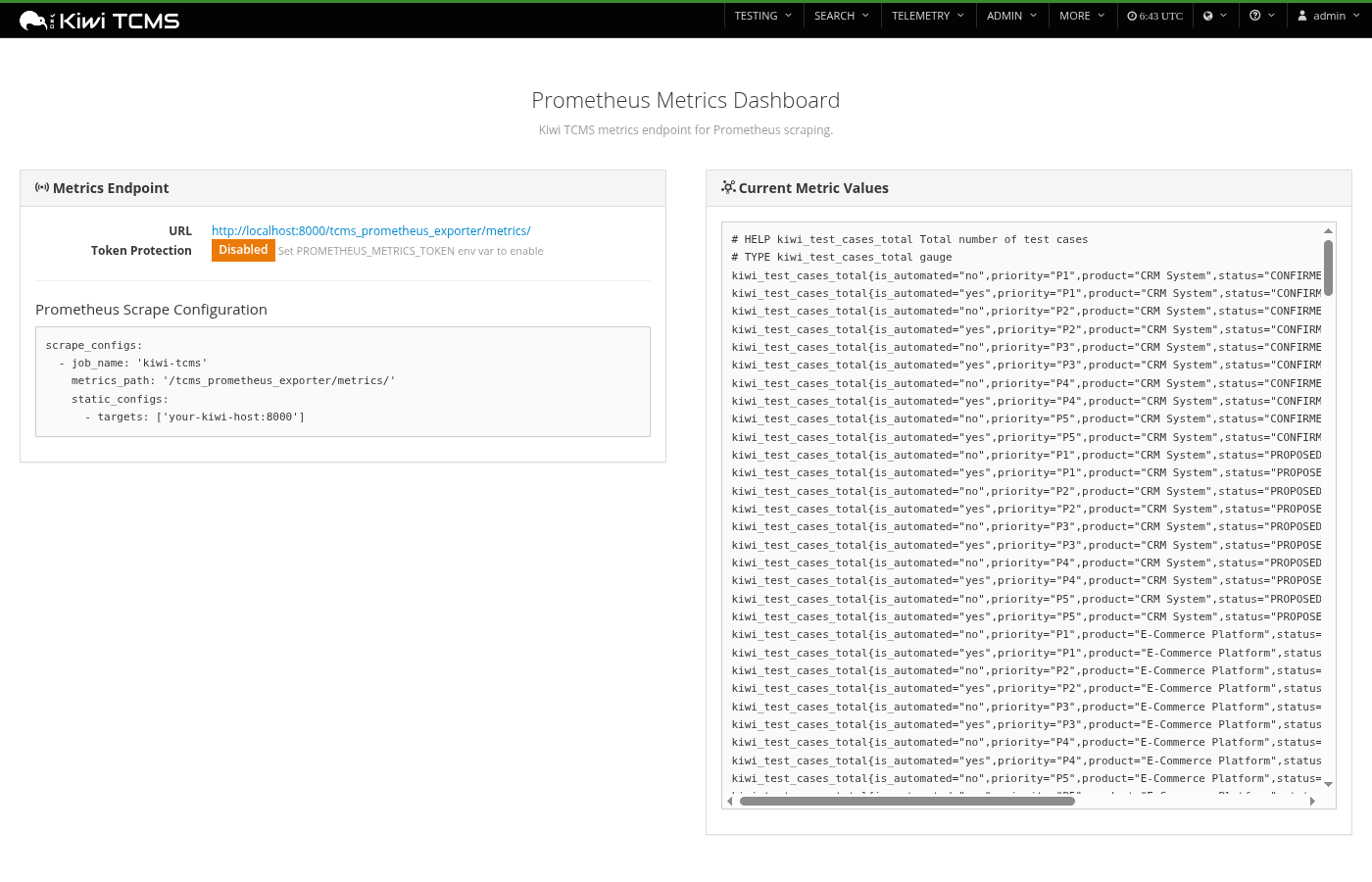Click the scroll-down arrow in metrics box

point(1328,784)
